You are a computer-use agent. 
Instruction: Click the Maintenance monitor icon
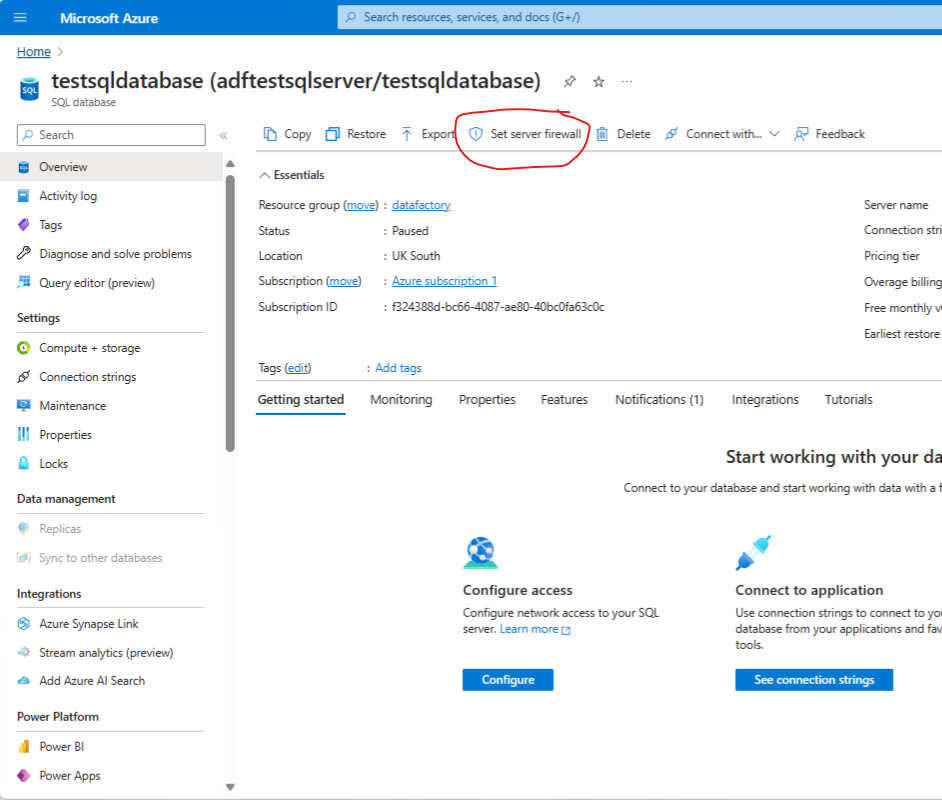click(23, 405)
